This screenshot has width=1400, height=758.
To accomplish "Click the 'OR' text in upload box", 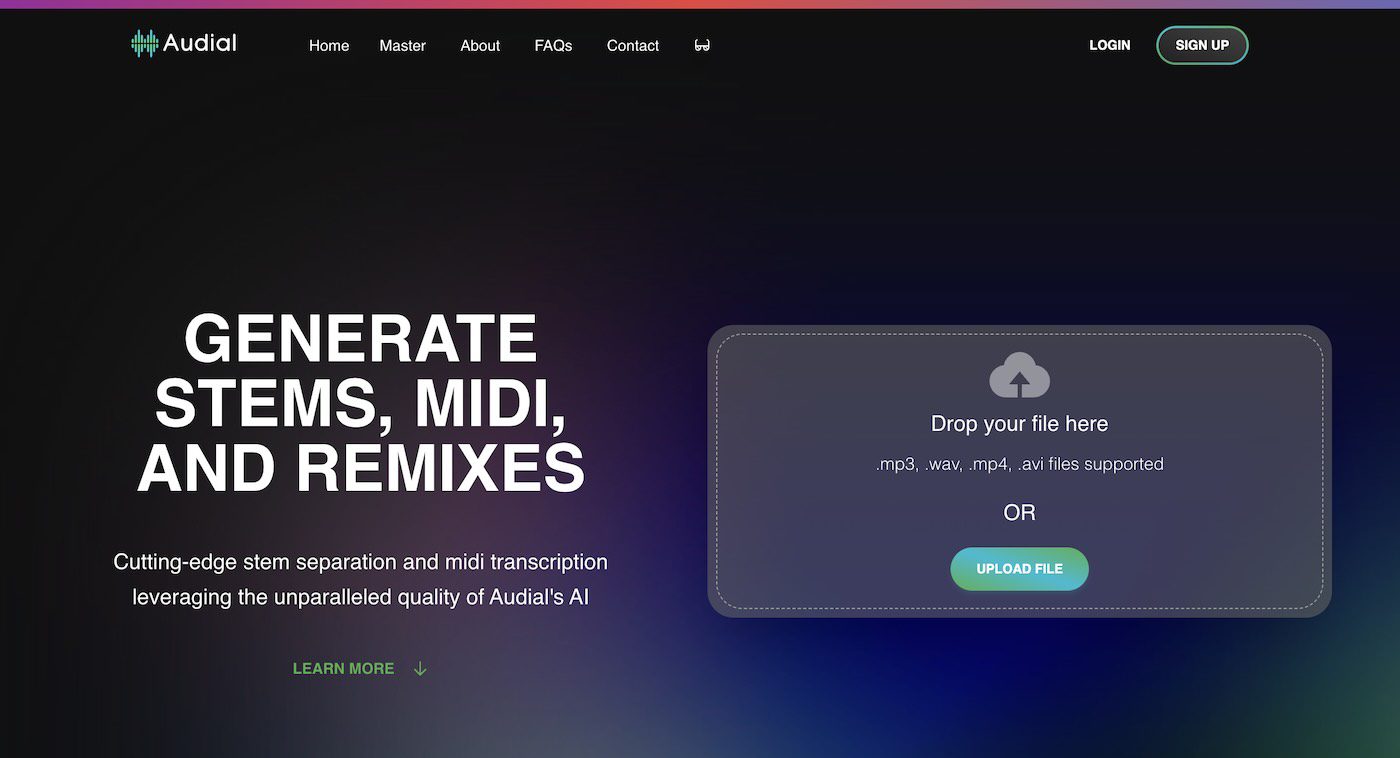I will click(x=1019, y=513).
